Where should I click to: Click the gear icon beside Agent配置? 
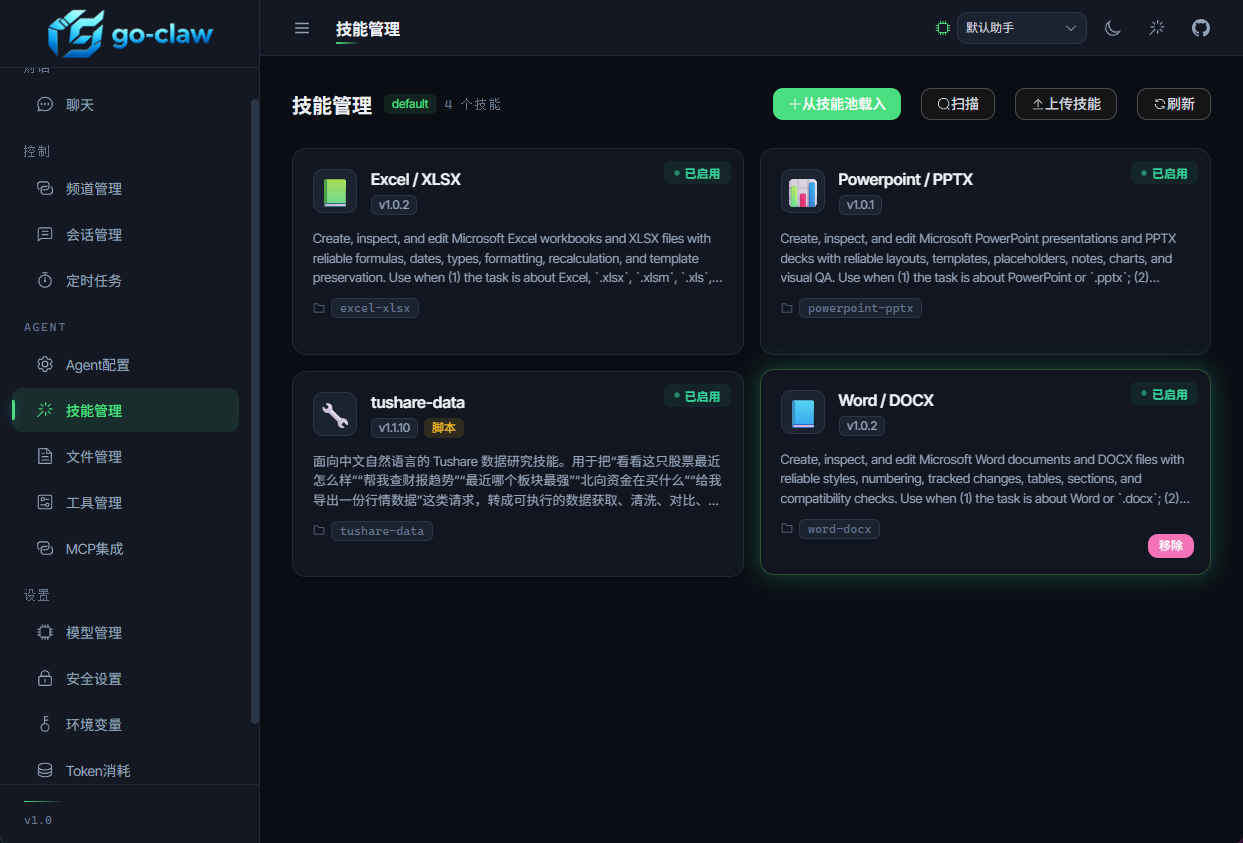point(45,364)
